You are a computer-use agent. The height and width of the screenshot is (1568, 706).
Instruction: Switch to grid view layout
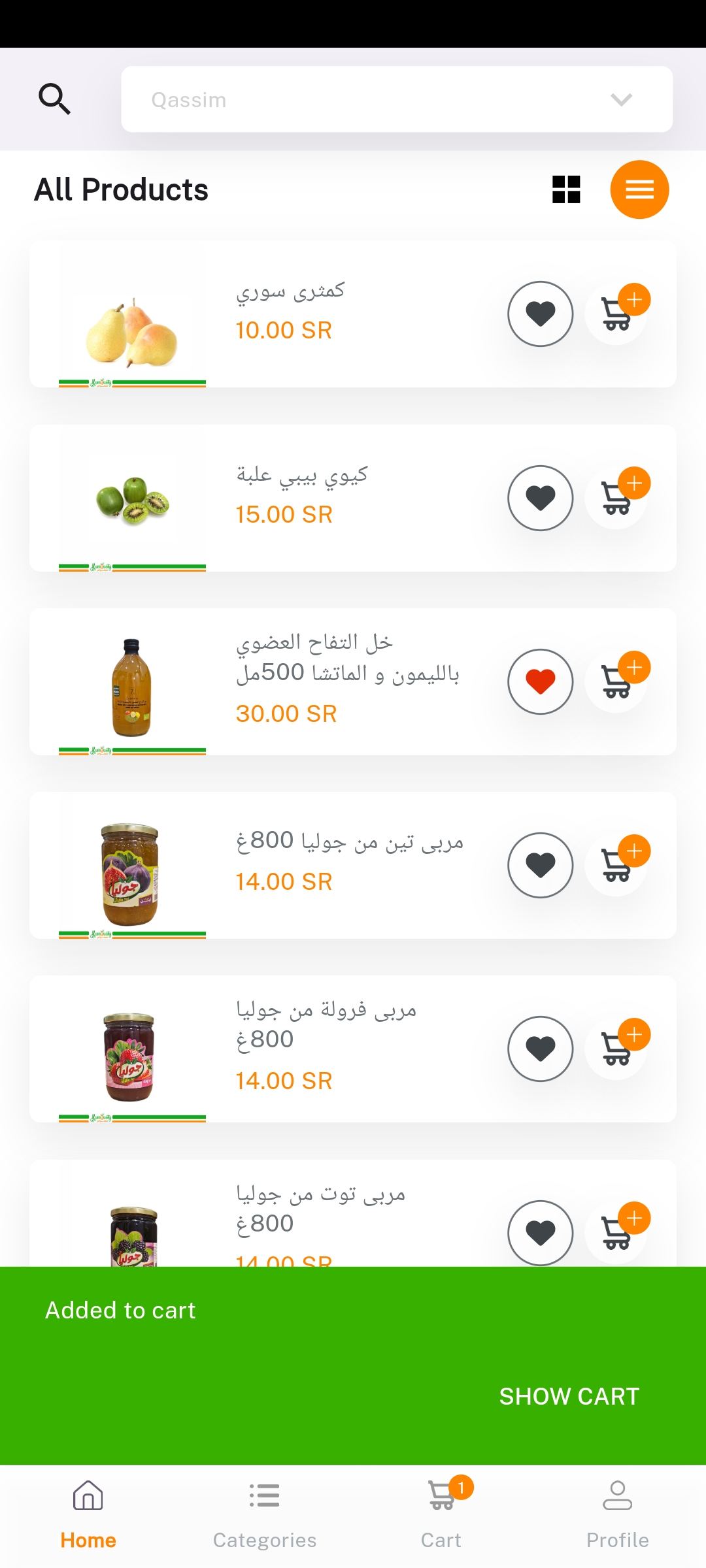click(566, 189)
